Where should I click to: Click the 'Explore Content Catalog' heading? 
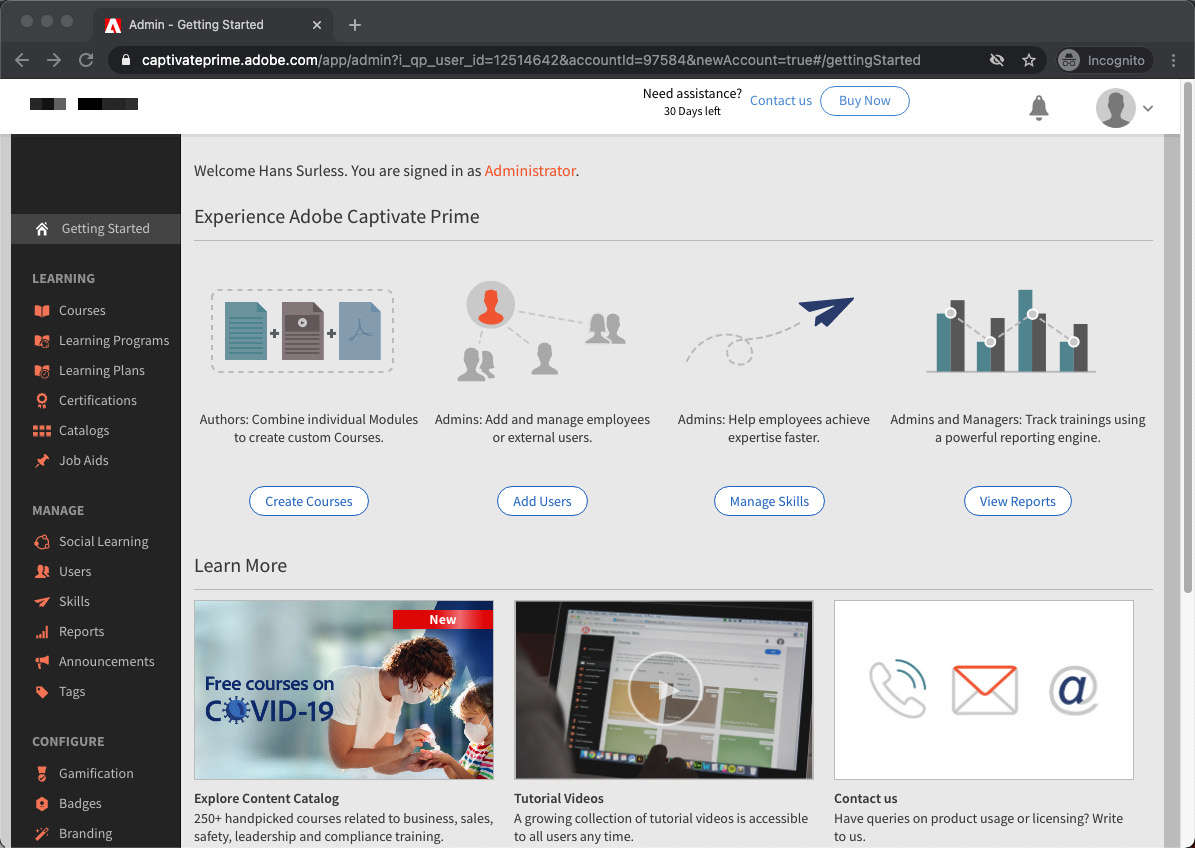(x=266, y=798)
